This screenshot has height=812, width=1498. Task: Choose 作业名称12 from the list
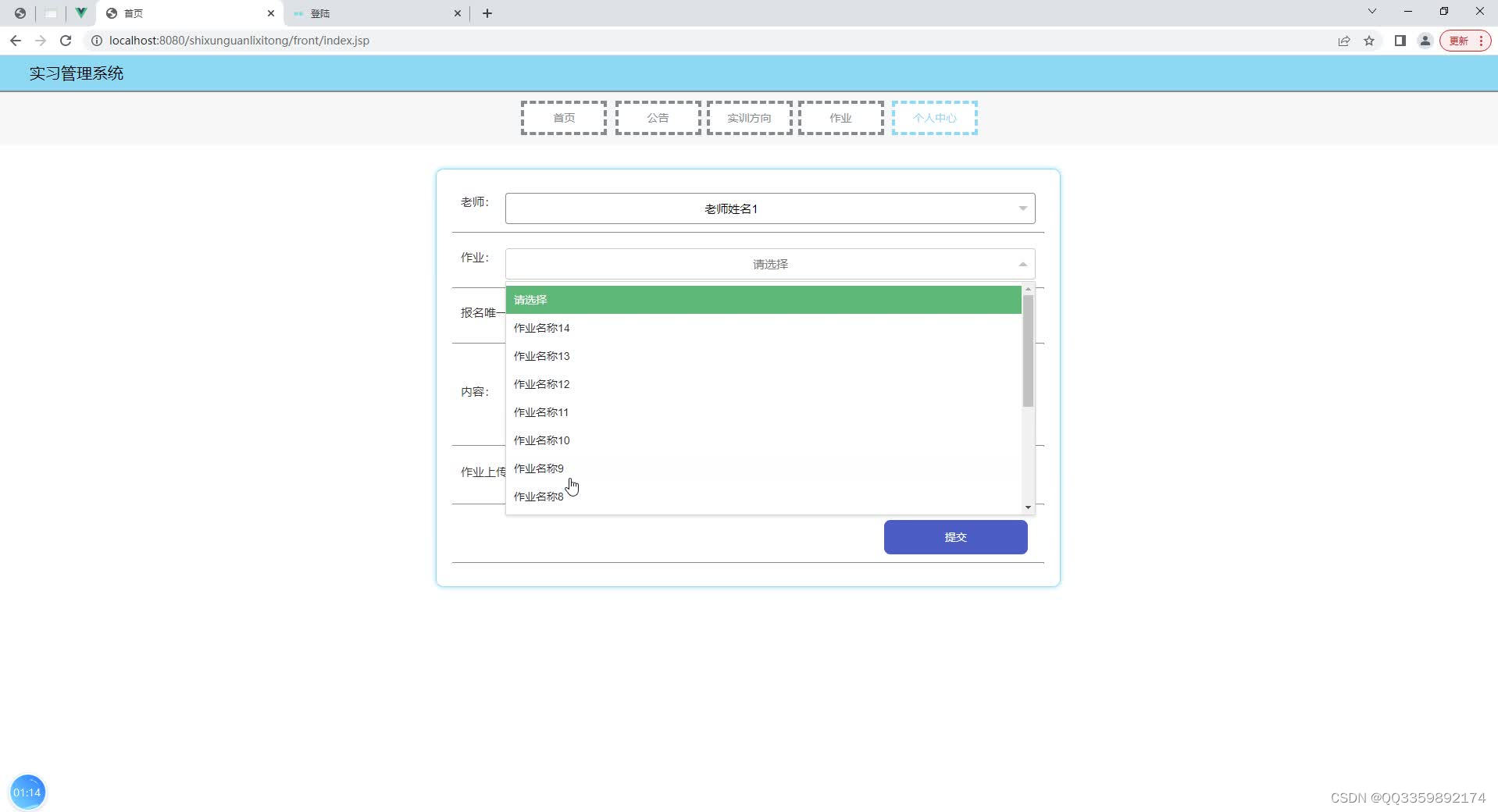[764, 384]
